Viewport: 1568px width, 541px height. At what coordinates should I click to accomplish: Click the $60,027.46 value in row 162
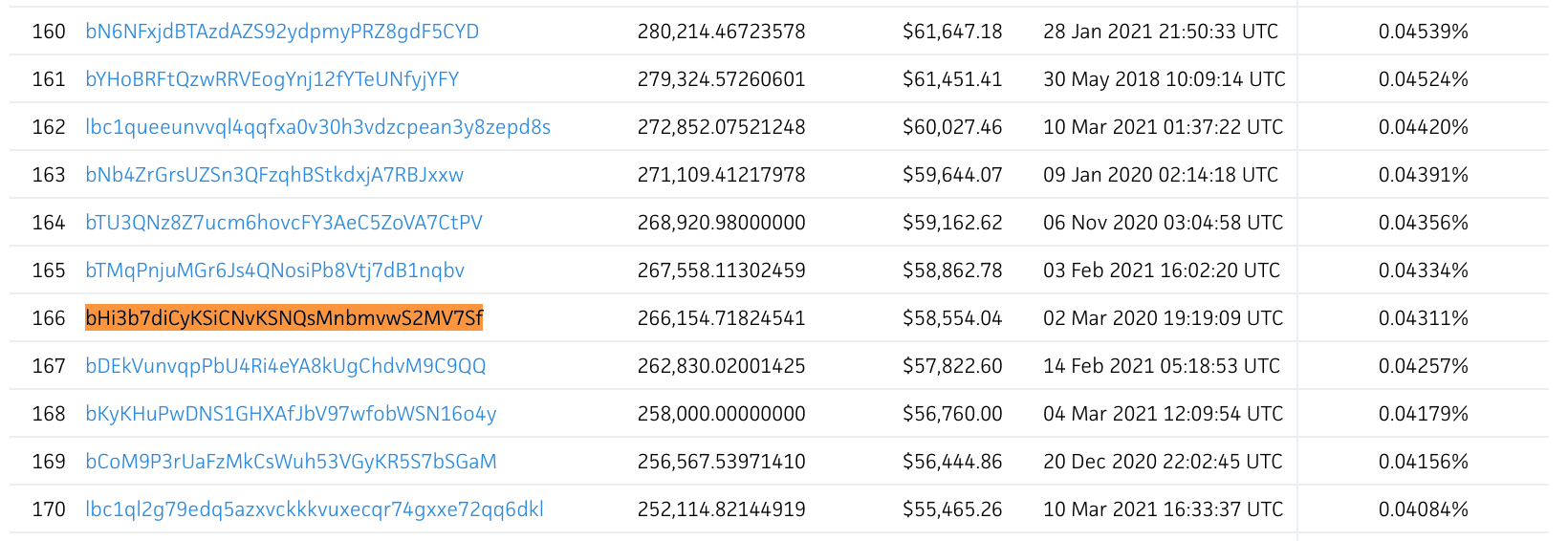(952, 127)
